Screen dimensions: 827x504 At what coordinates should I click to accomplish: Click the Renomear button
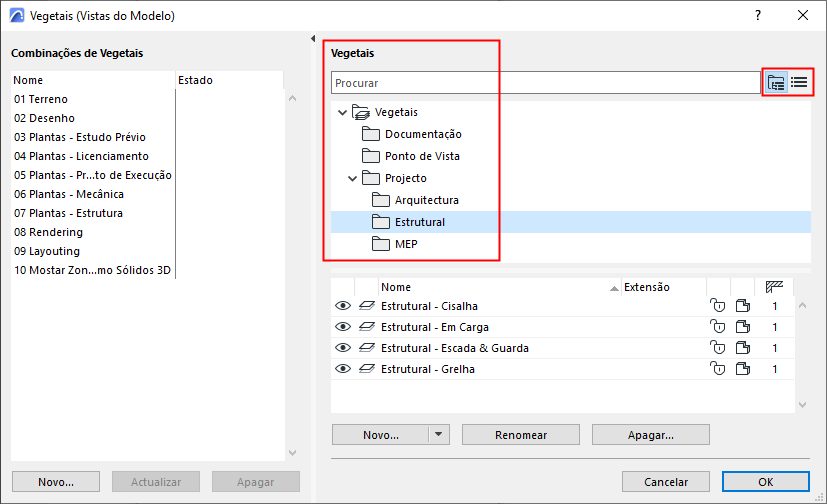pyautogui.click(x=521, y=435)
